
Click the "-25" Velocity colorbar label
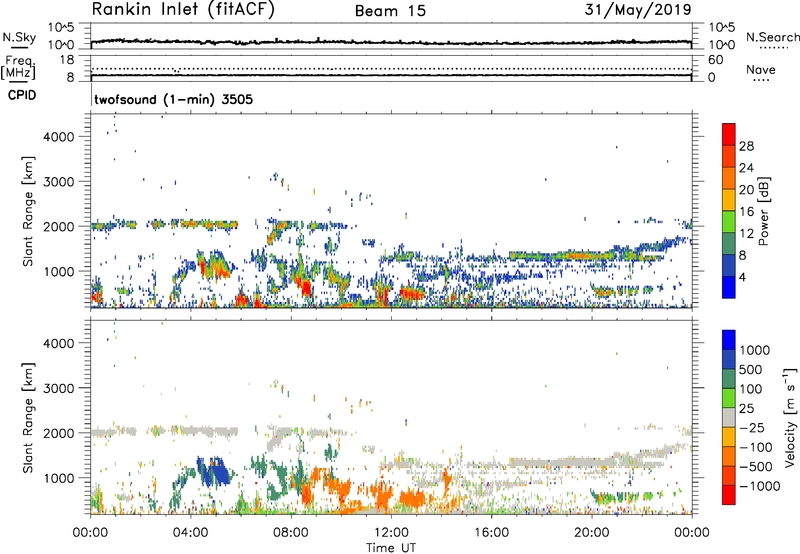[x=751, y=428]
